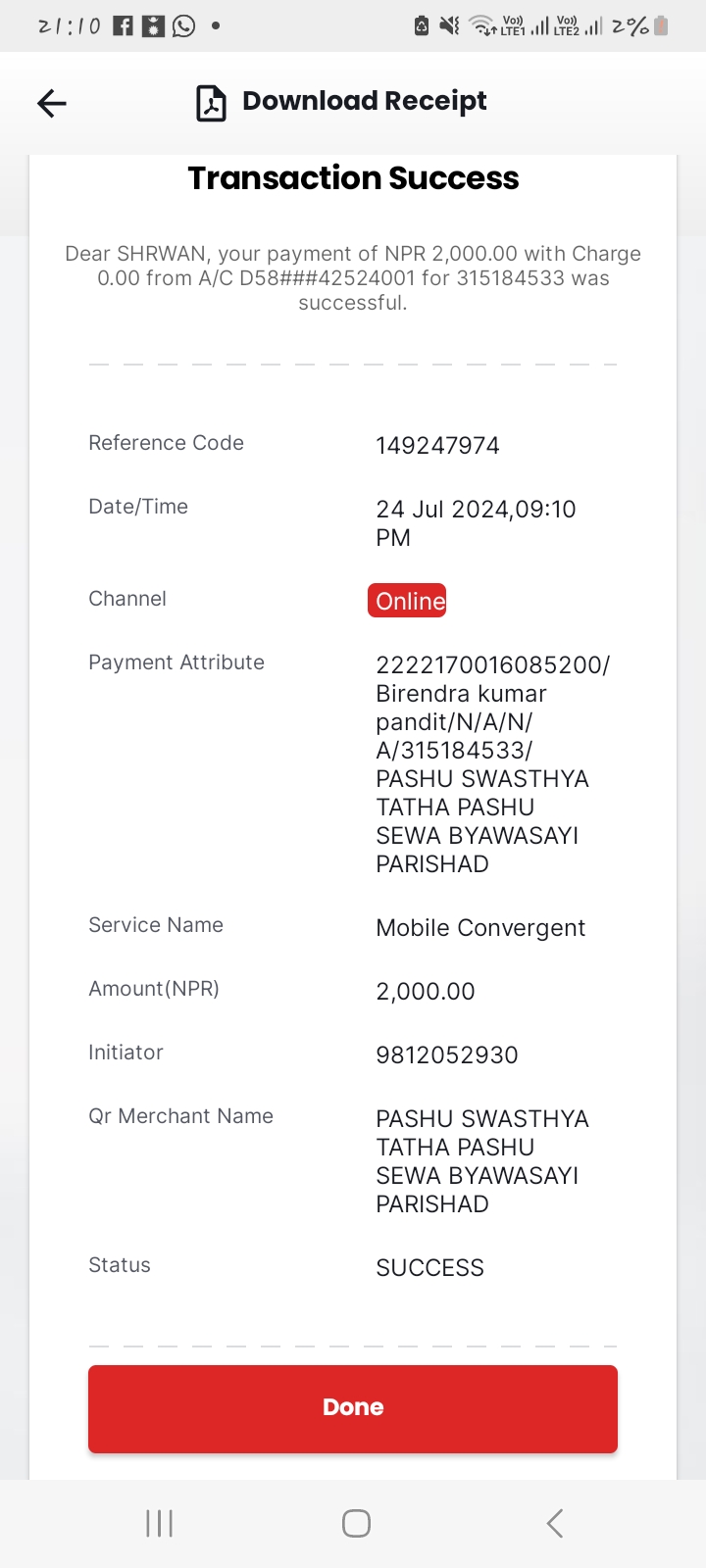The image size is (706, 1568).
Task: Click the PDF download receipt icon
Action: (x=211, y=103)
